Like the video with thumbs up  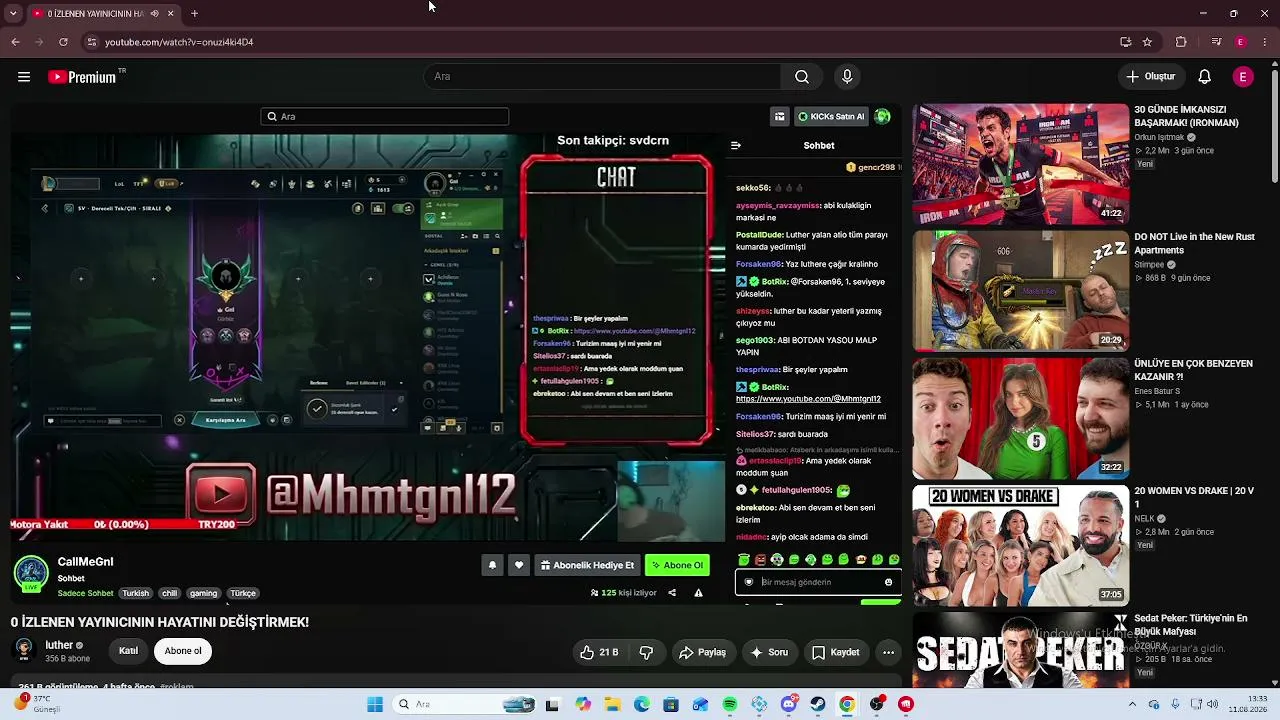599,652
